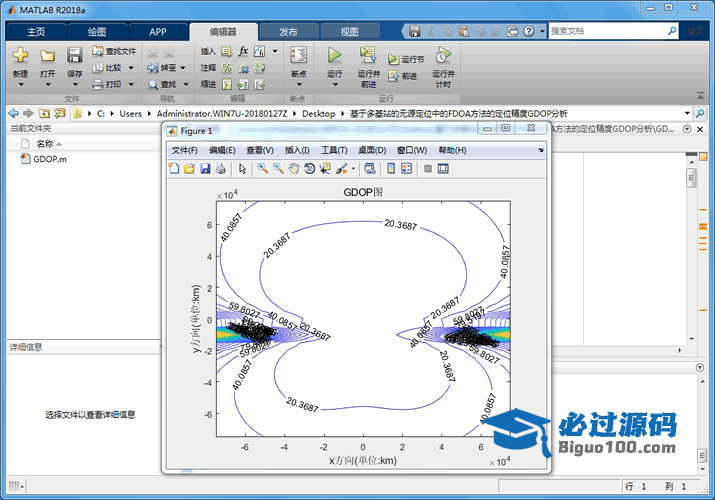This screenshot has width=715, height=500.
Task: Click the up-one-level folder icon
Action: (x=44, y=113)
